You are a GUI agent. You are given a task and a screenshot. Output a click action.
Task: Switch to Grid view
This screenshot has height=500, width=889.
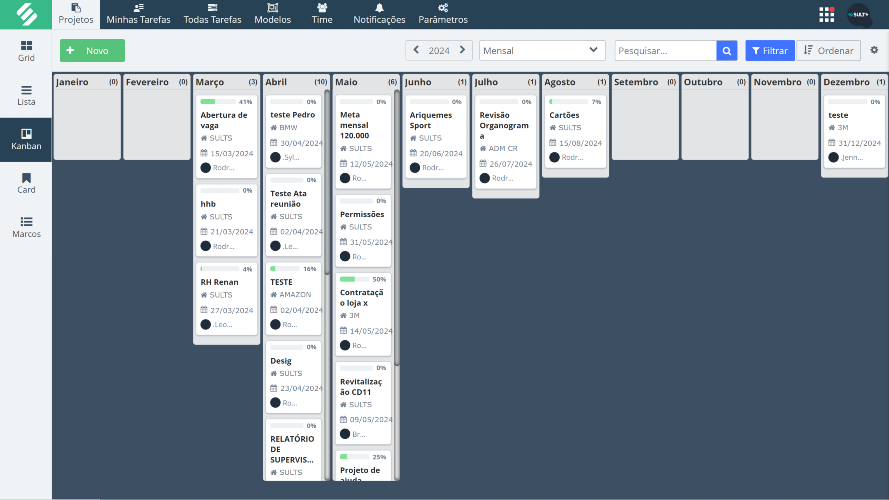(26, 51)
